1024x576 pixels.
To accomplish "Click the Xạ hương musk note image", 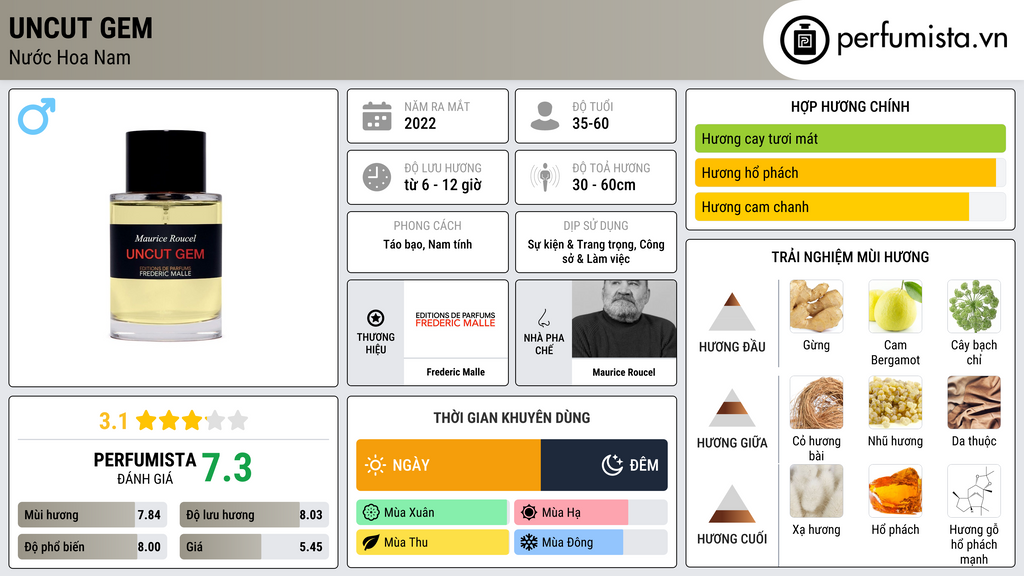I will [x=816, y=491].
